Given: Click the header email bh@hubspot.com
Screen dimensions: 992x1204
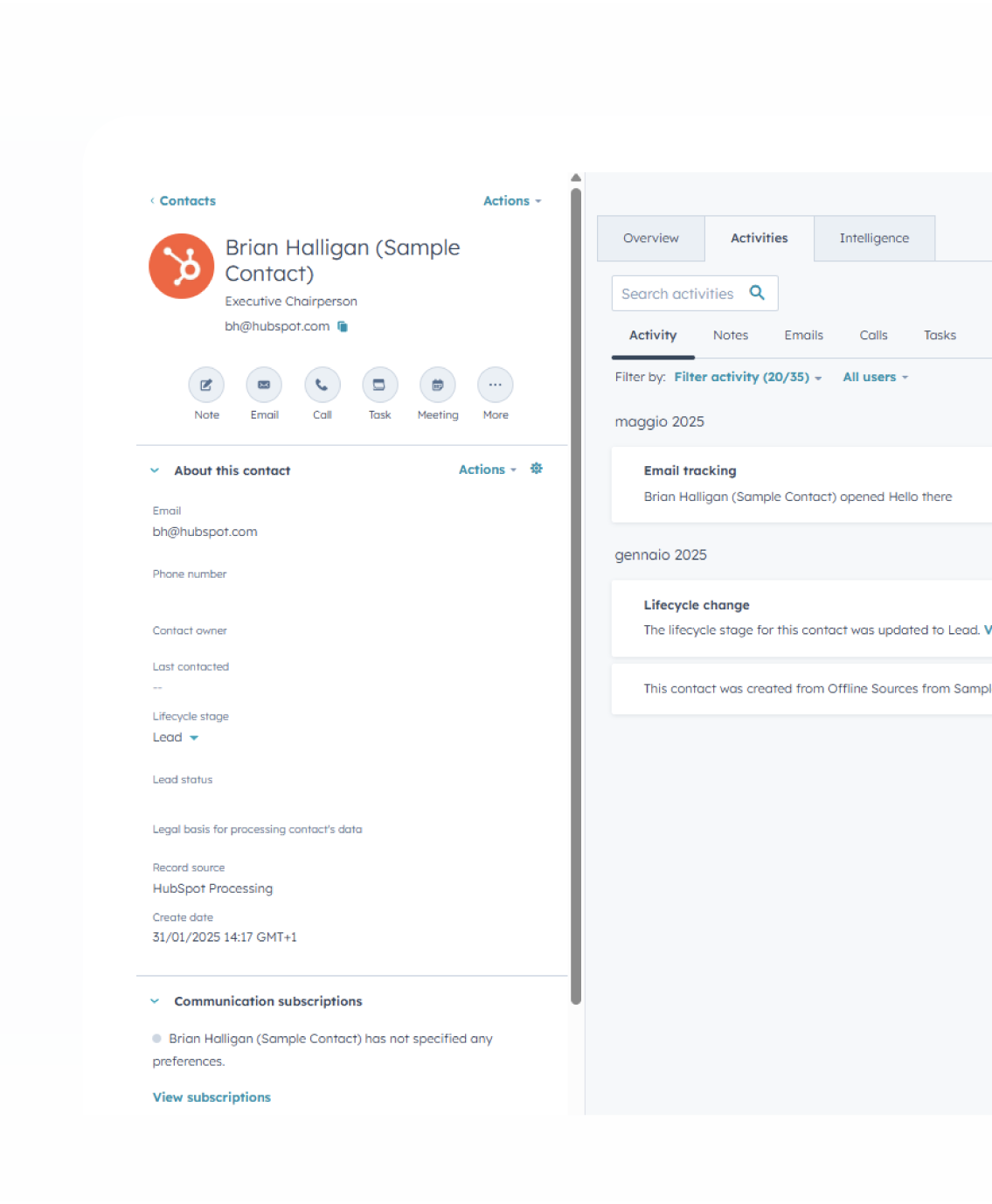Looking at the screenshot, I should pyautogui.click(x=277, y=326).
